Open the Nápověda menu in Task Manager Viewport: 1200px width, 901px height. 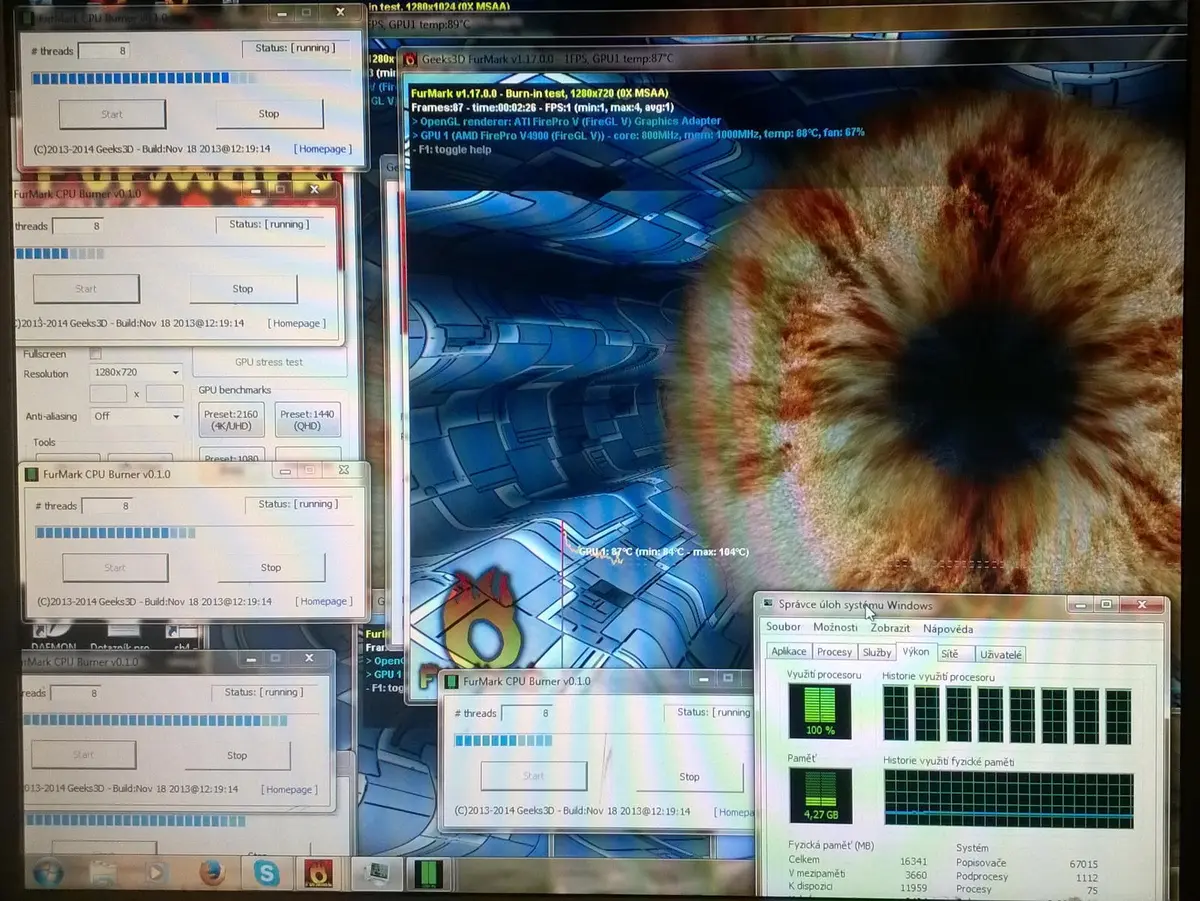pos(948,629)
